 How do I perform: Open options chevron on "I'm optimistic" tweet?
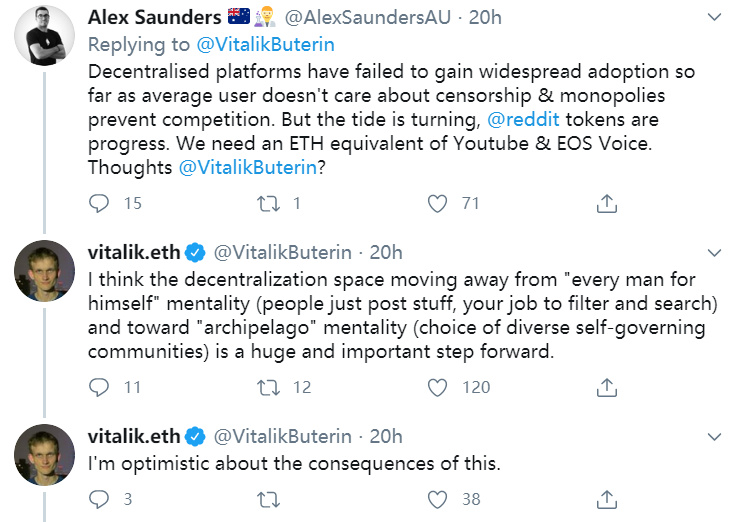coord(711,437)
